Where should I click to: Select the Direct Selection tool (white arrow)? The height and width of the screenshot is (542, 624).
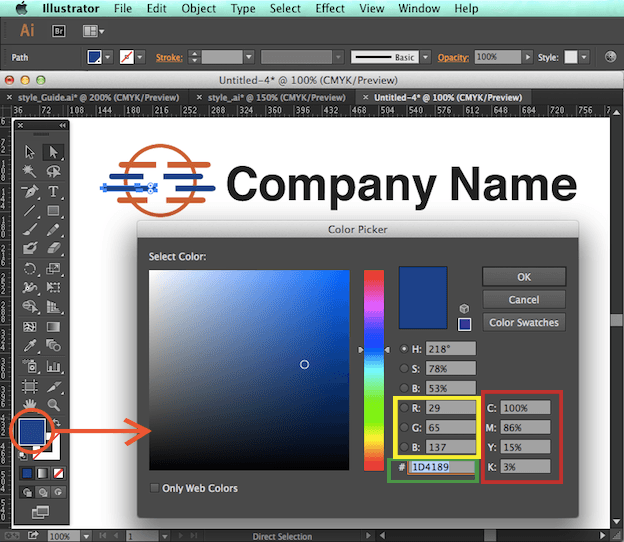coord(53,152)
